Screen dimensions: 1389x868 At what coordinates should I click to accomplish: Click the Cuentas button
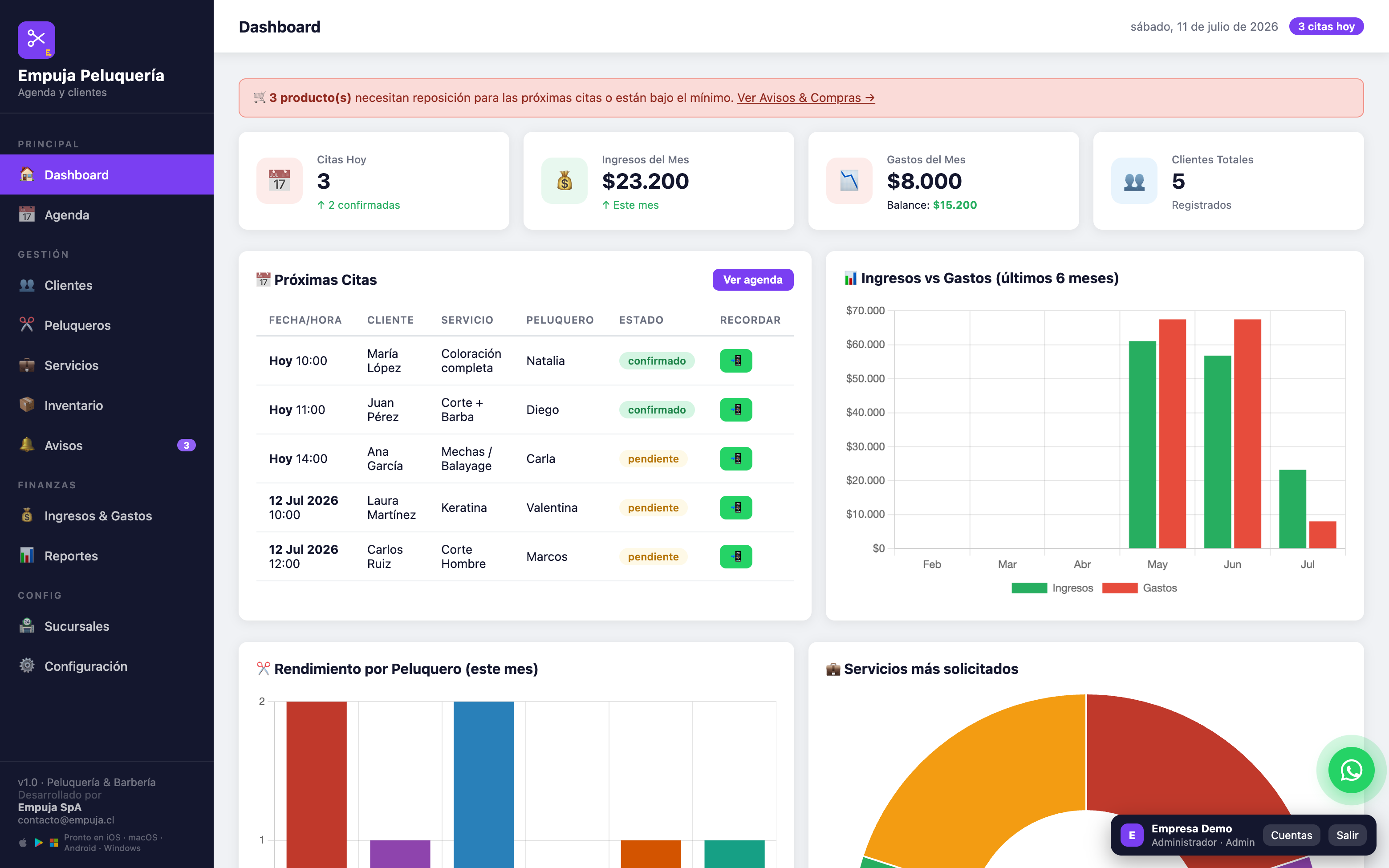click(x=1292, y=835)
